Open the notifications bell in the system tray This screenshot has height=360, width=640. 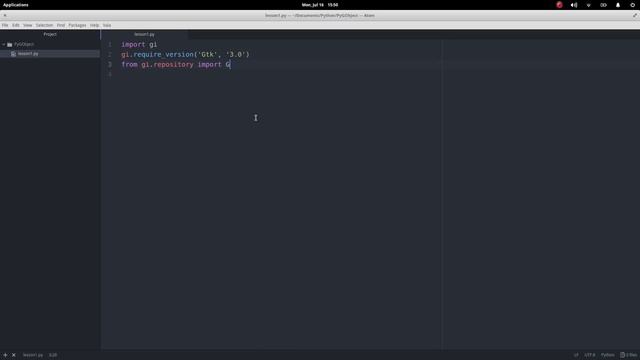[618, 5]
